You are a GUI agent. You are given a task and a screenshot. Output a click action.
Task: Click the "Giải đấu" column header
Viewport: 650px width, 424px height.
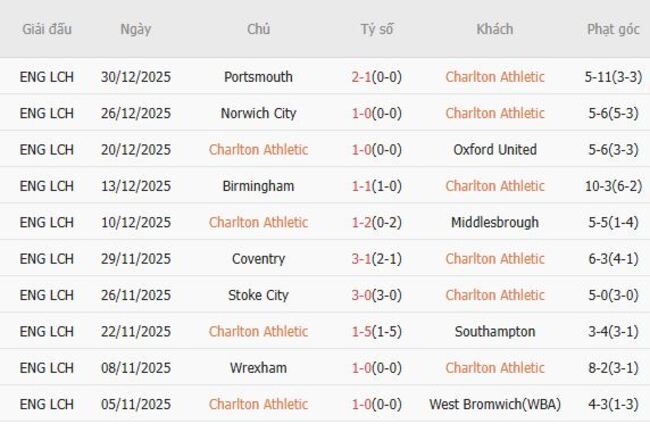(47, 29)
